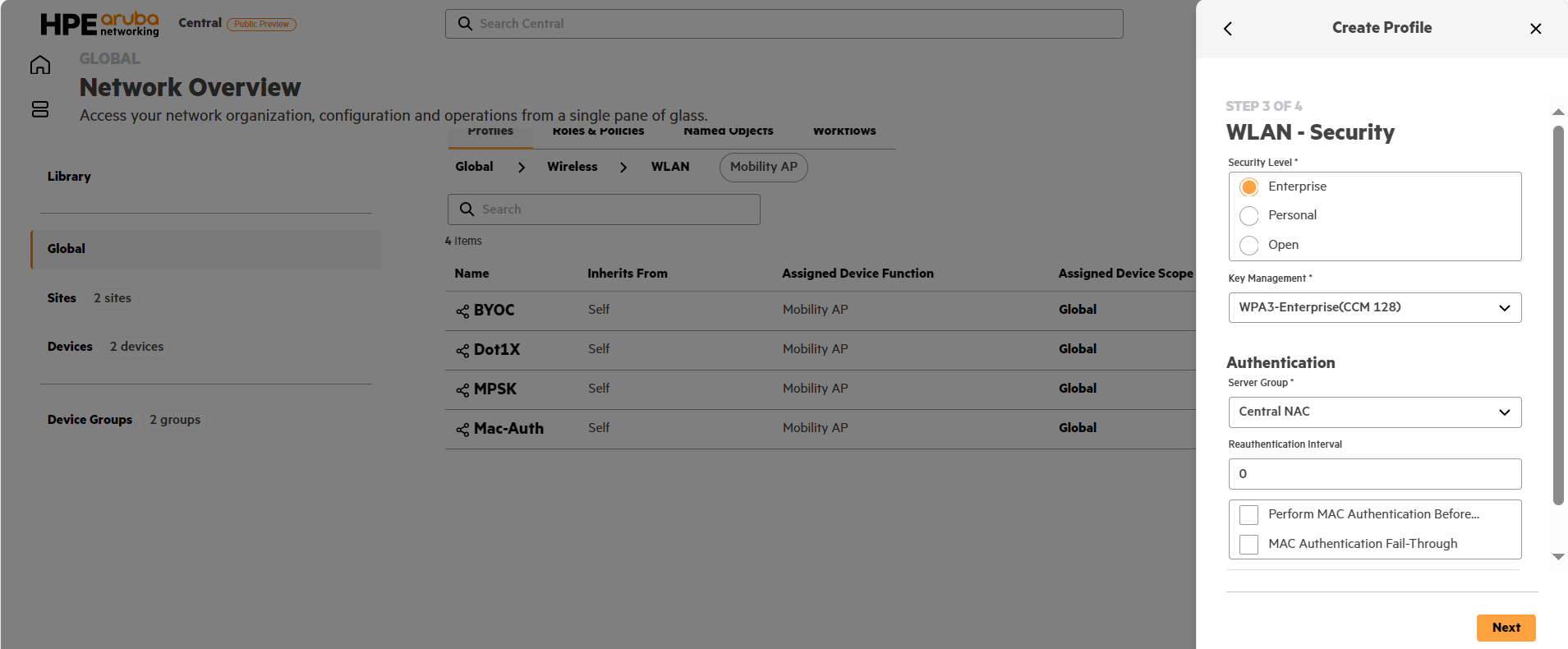Switch to the Workflows tab
1568x649 pixels.
point(844,131)
